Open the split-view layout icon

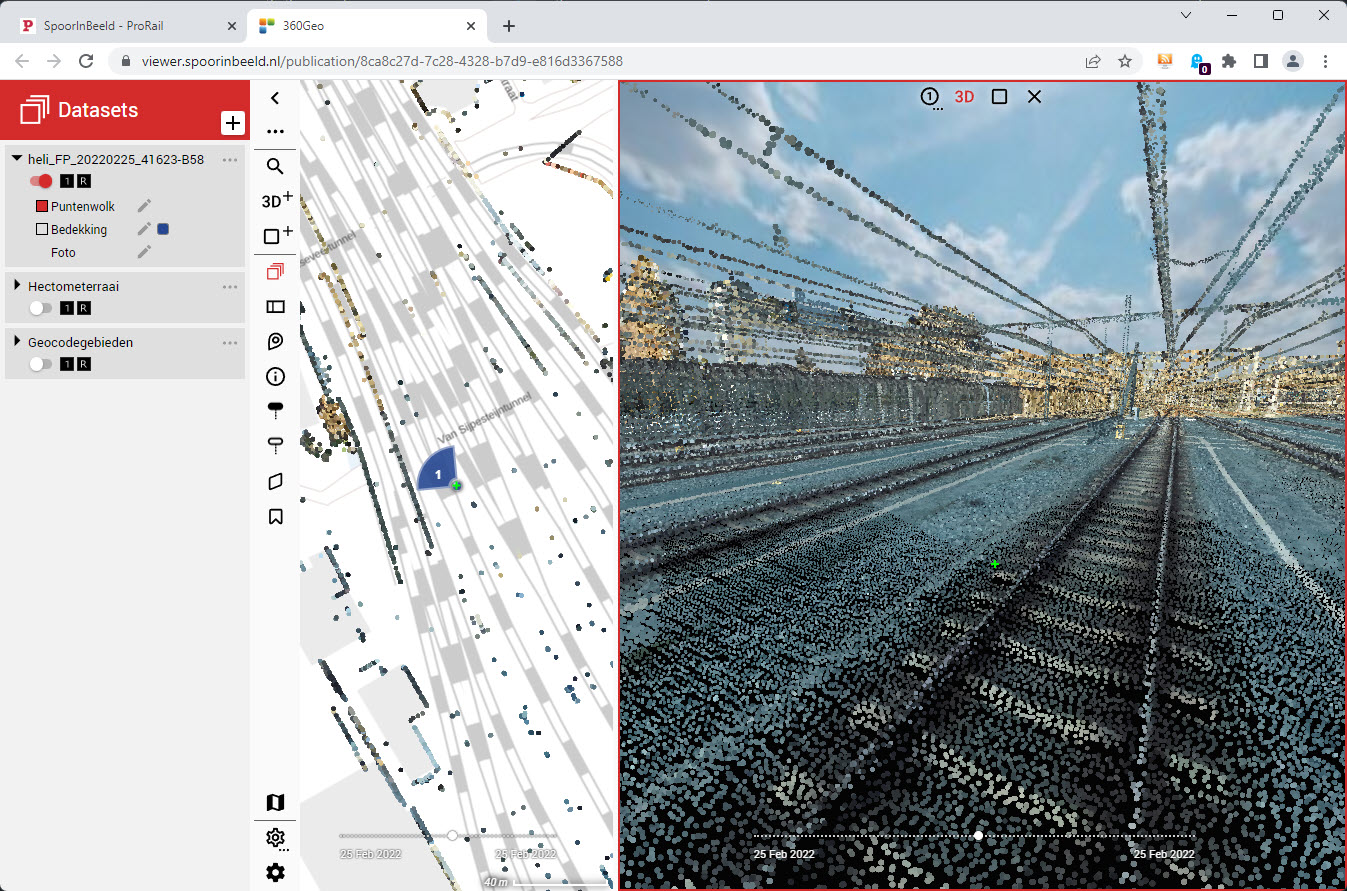point(275,306)
